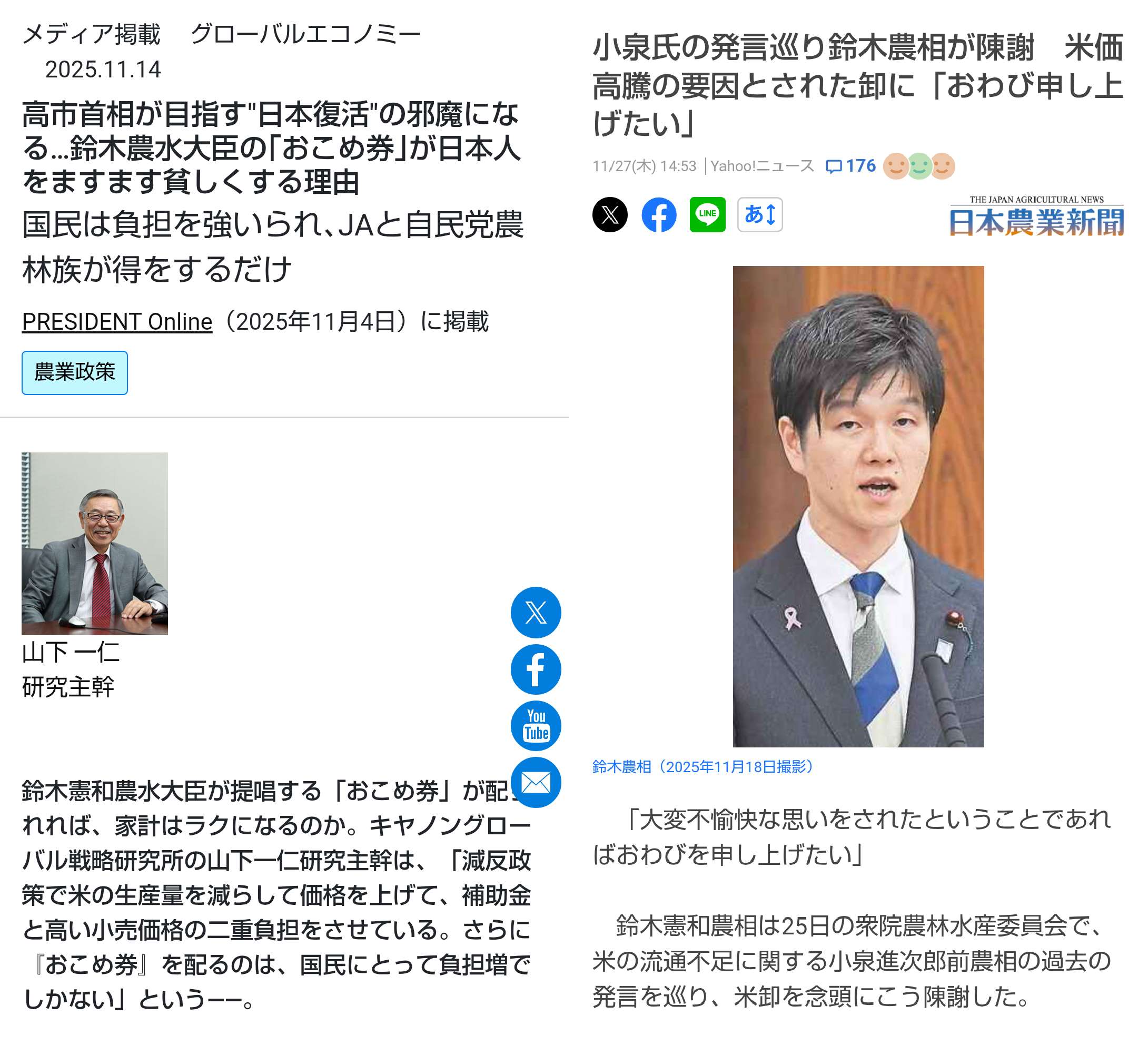Image resolution: width=1148 pixels, height=1045 pixels.
Task: Click the Yahoo!ニュース source label
Action: 762,166
